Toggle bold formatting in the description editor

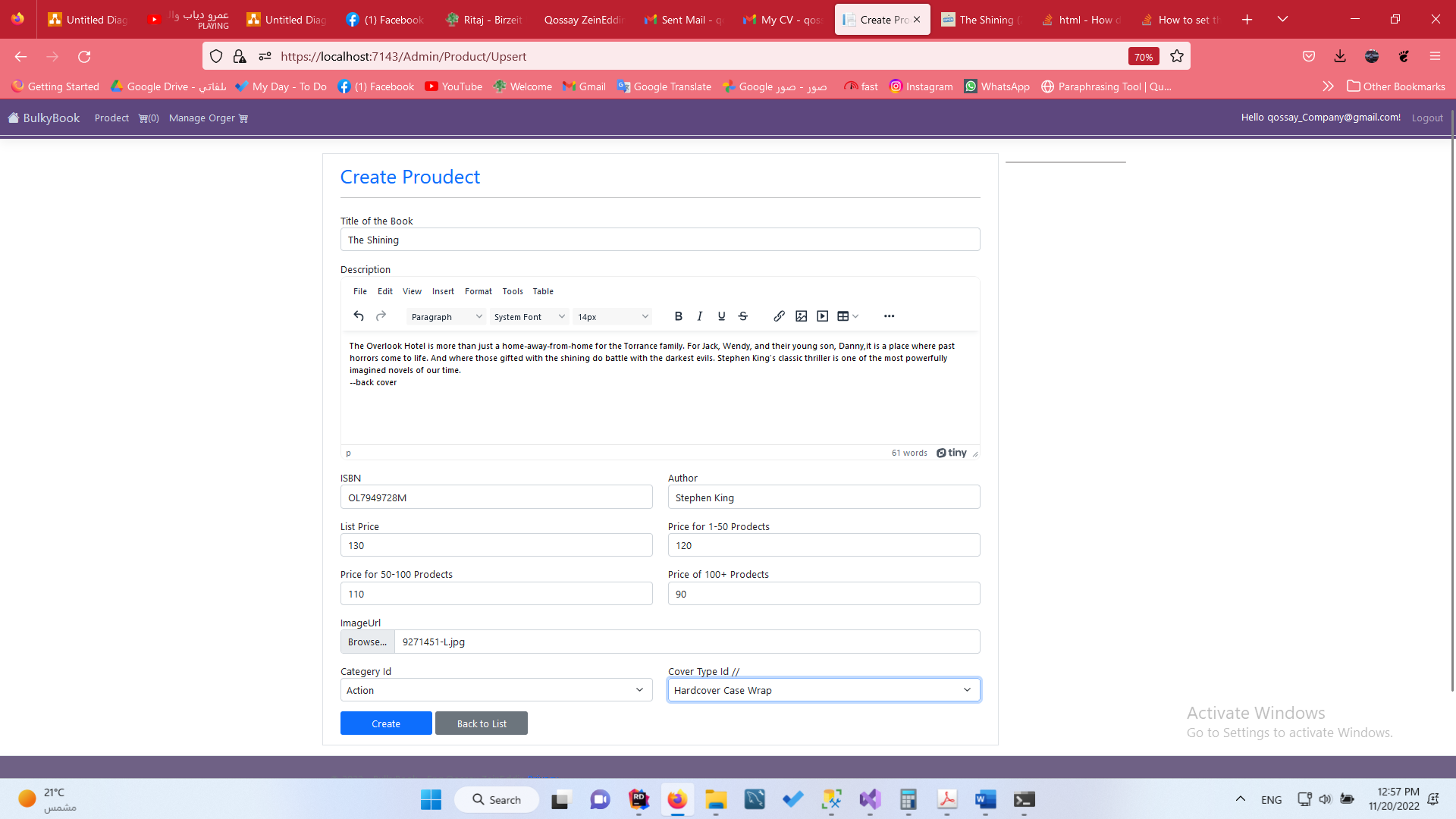pyautogui.click(x=678, y=316)
